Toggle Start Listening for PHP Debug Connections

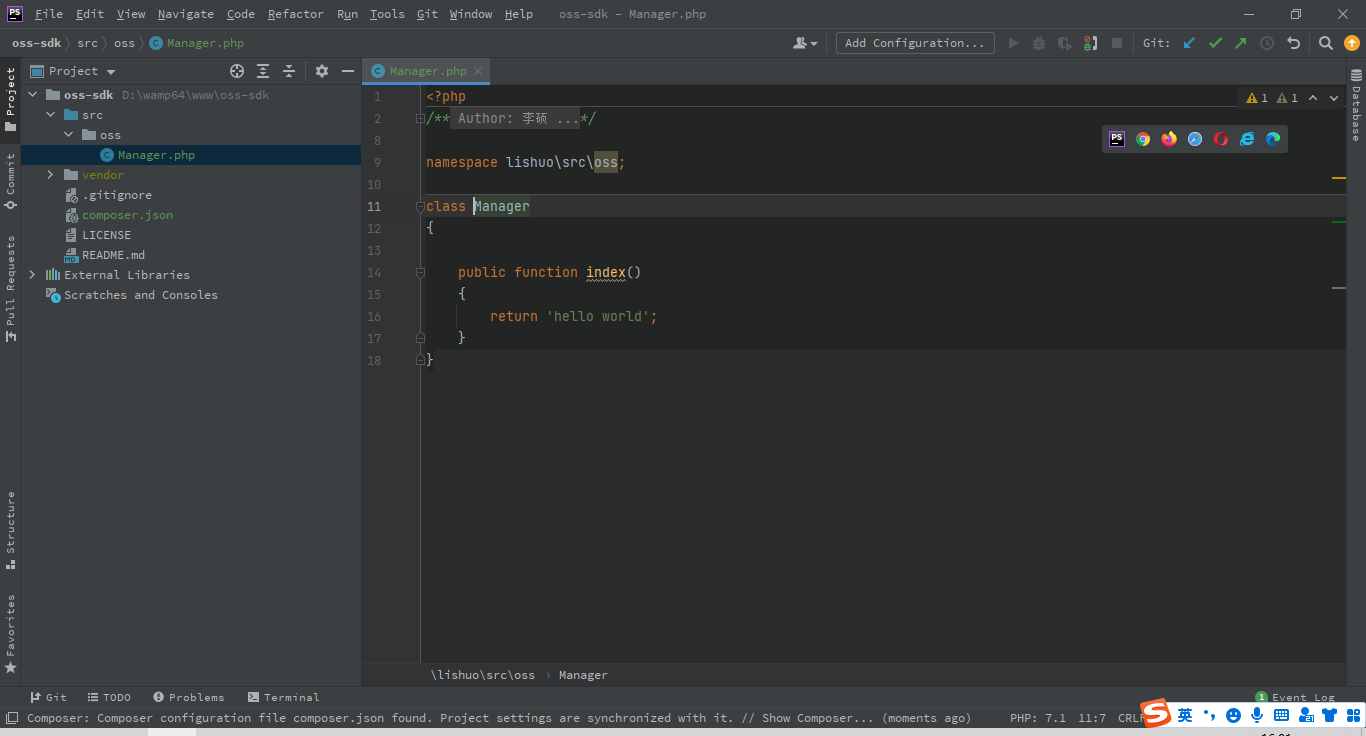pos(1091,43)
